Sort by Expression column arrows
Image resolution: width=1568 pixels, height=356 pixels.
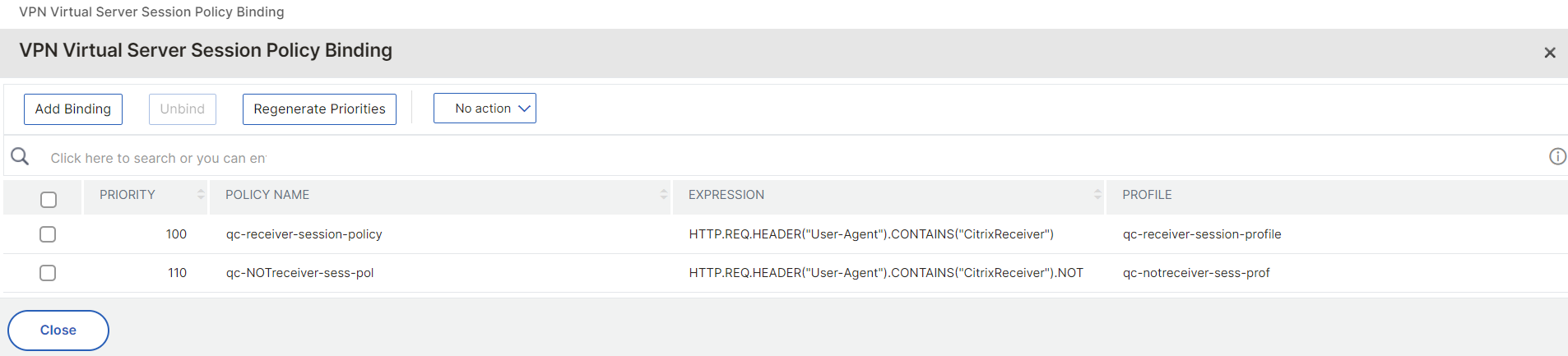coord(1097,195)
